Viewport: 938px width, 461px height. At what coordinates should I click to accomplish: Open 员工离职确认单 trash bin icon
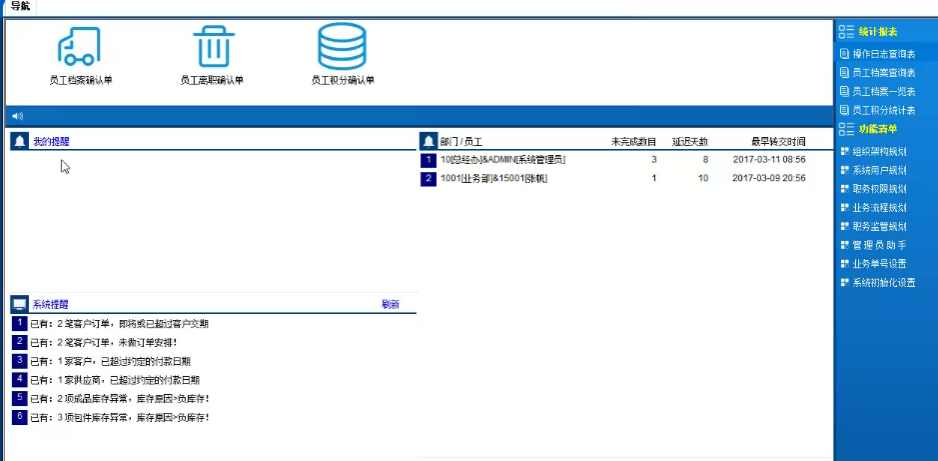tap(212, 47)
